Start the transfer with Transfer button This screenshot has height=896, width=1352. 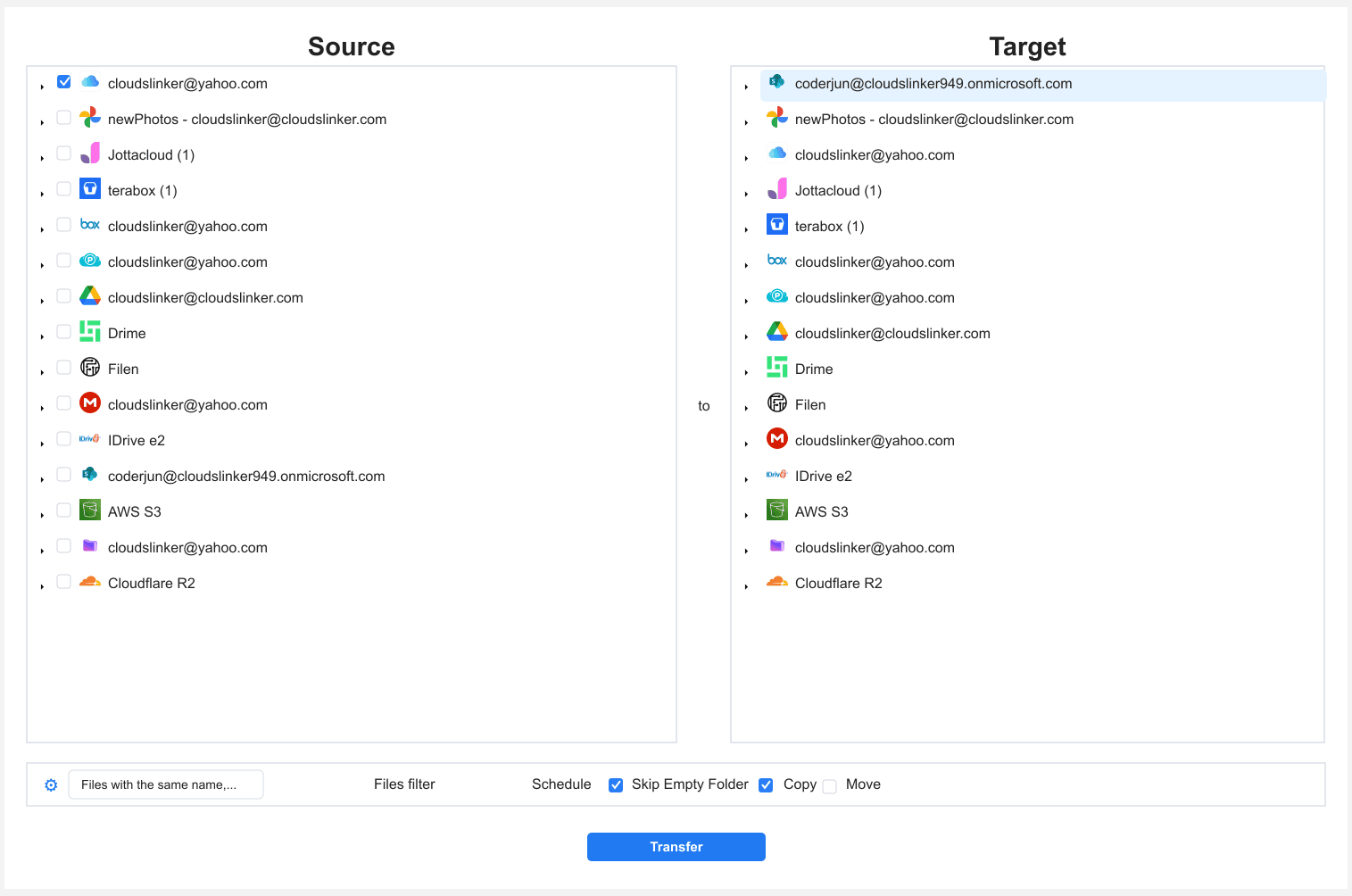[676, 847]
